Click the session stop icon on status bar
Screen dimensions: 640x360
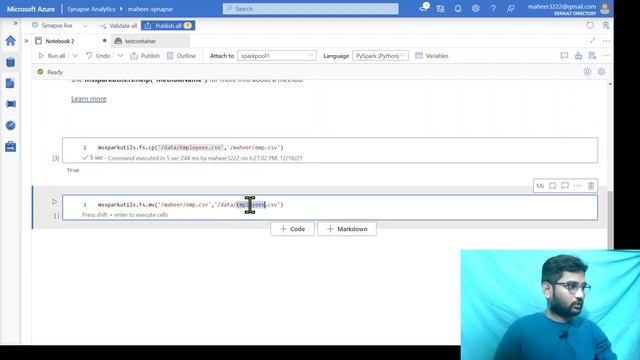pos(587,72)
